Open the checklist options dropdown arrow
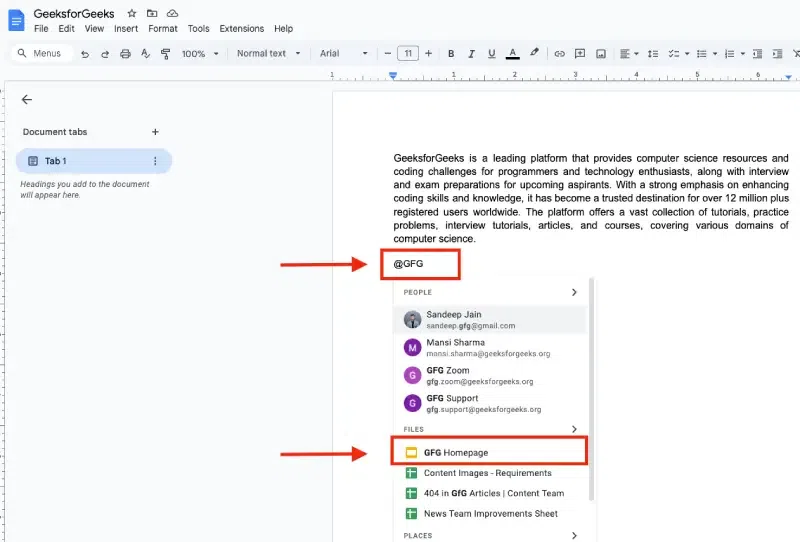Image resolution: width=800 pixels, height=542 pixels. pyautogui.click(x=687, y=54)
